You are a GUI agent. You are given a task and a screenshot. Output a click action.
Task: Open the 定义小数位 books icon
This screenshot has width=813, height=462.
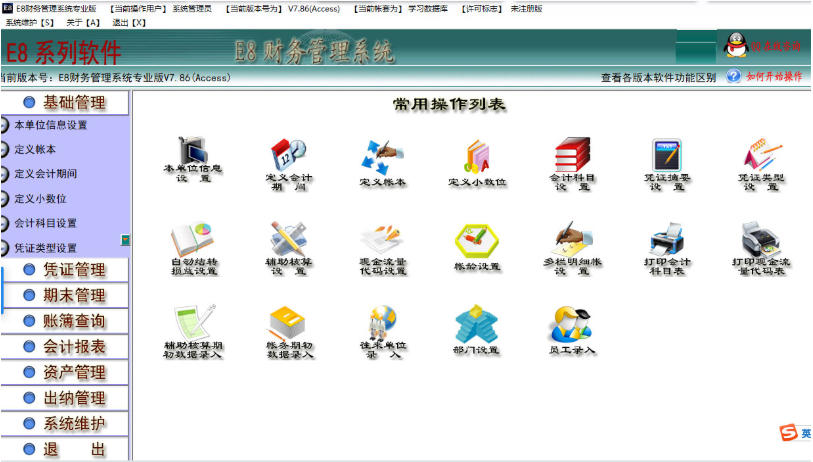[477, 163]
